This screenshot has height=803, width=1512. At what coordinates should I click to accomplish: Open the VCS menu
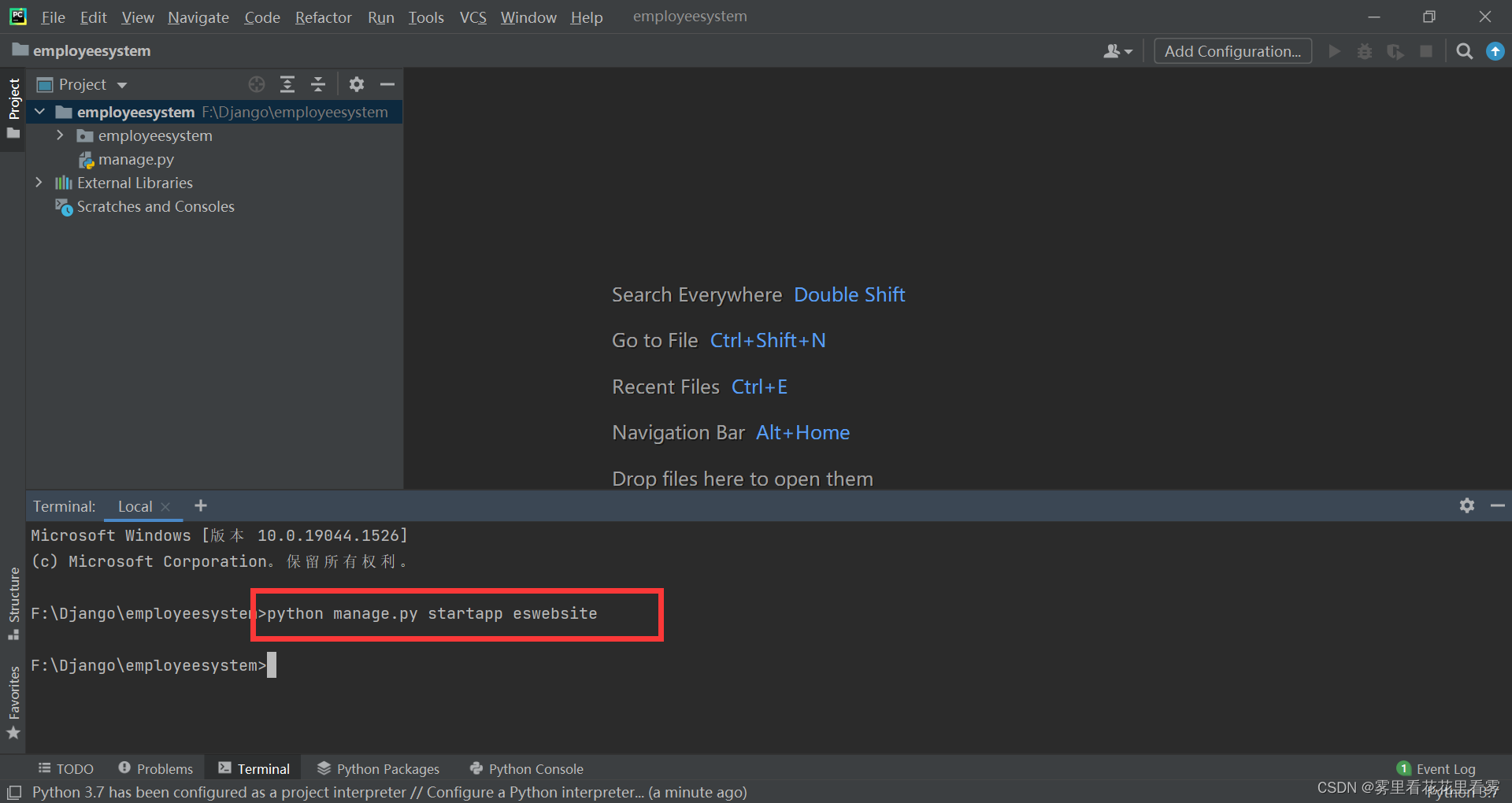point(473,17)
